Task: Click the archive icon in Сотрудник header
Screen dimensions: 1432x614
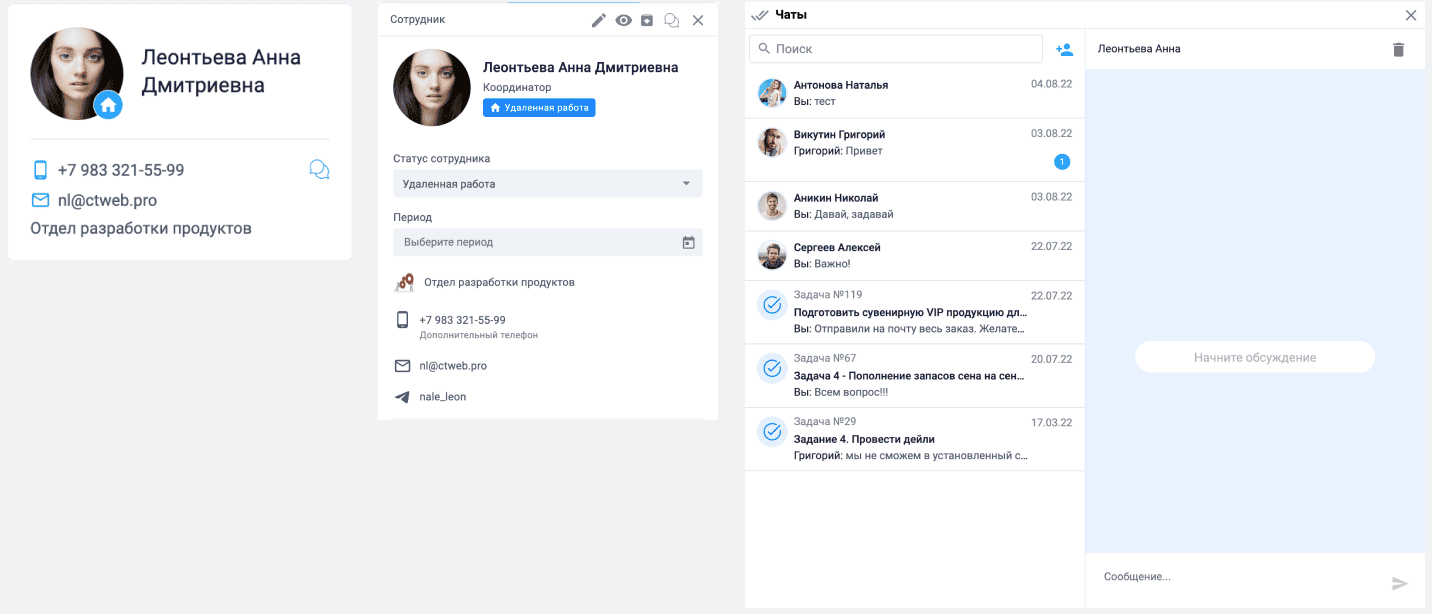Action: 647,20
